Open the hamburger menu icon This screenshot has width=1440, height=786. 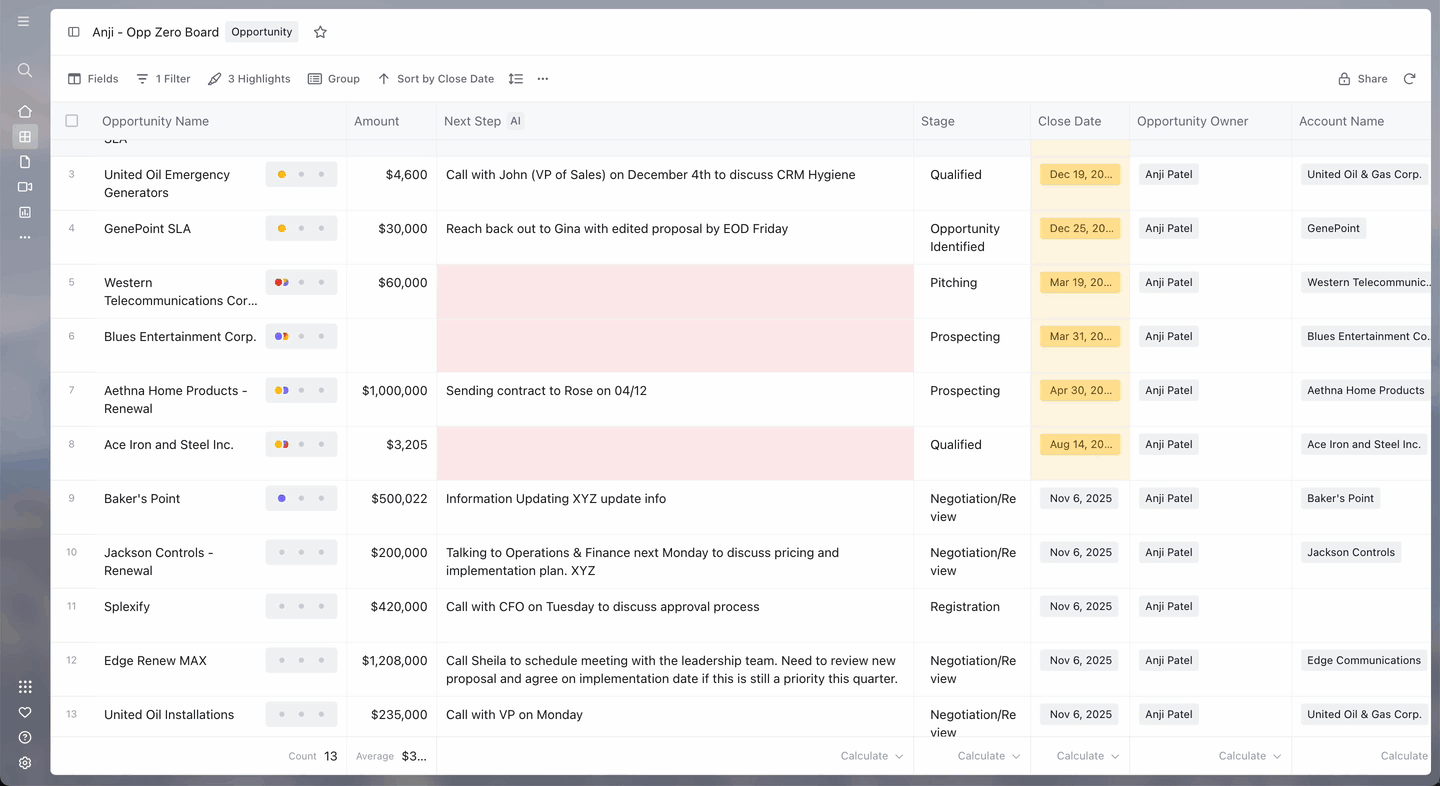click(x=24, y=21)
